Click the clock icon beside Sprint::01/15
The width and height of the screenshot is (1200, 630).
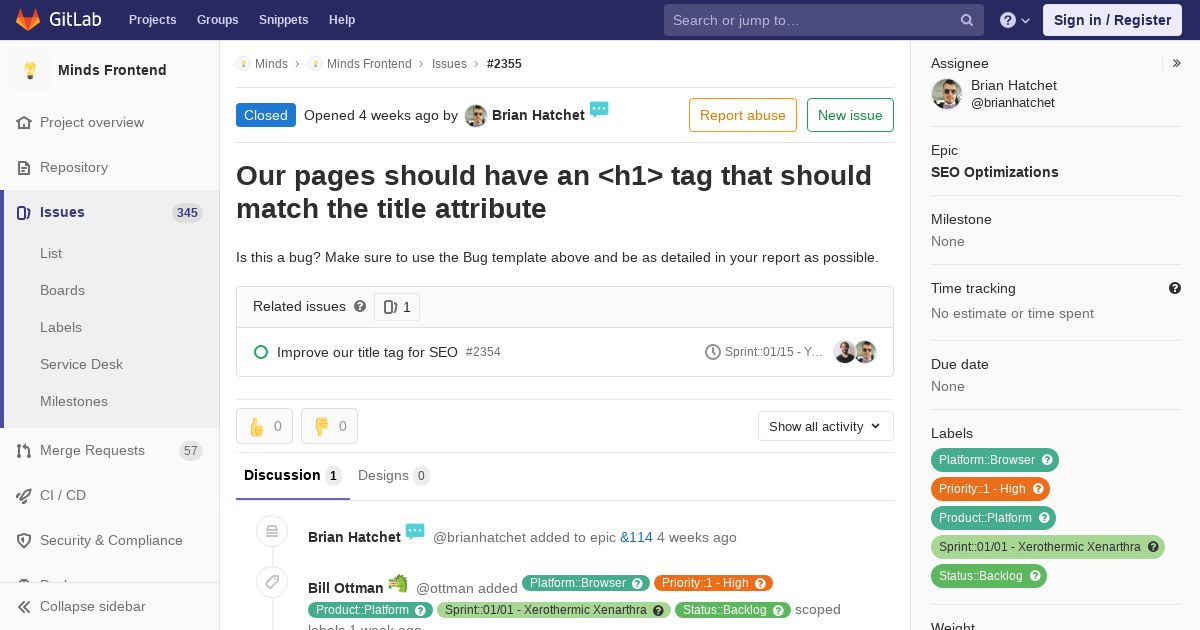click(x=713, y=352)
